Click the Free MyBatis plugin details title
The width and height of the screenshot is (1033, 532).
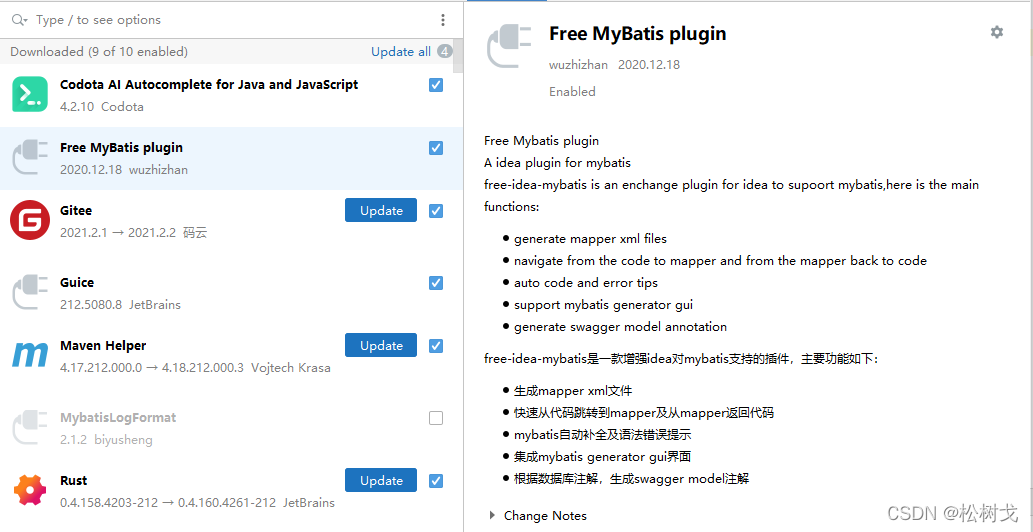(x=638, y=34)
